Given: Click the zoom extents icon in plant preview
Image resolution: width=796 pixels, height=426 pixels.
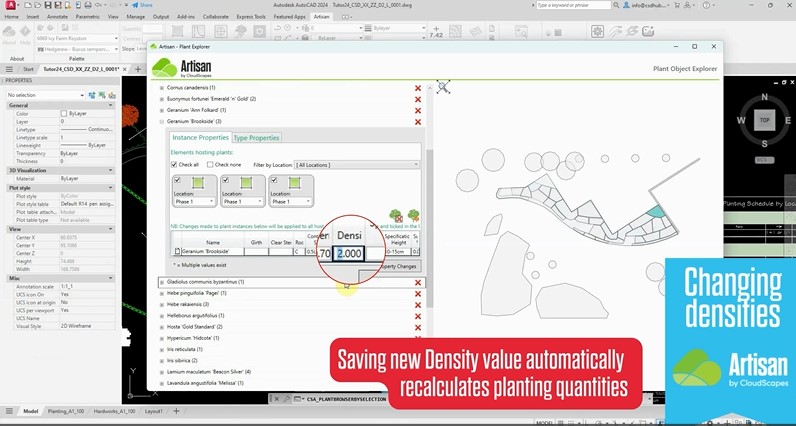Looking at the screenshot, I should click(443, 88).
